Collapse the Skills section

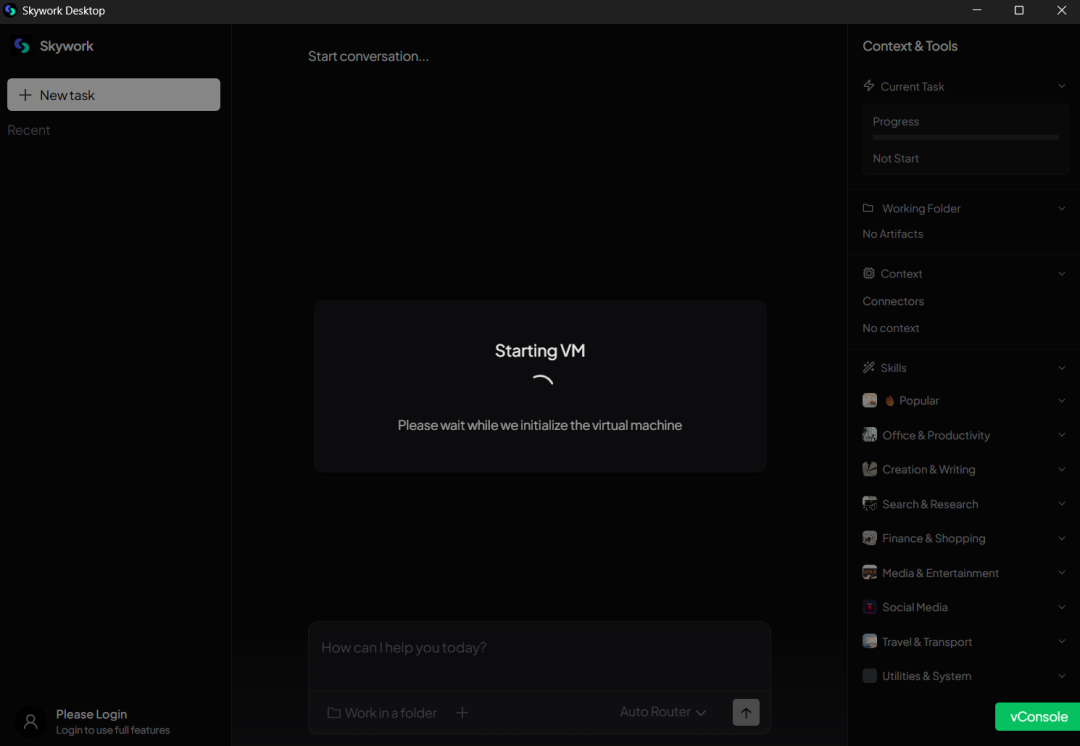pos(1061,368)
